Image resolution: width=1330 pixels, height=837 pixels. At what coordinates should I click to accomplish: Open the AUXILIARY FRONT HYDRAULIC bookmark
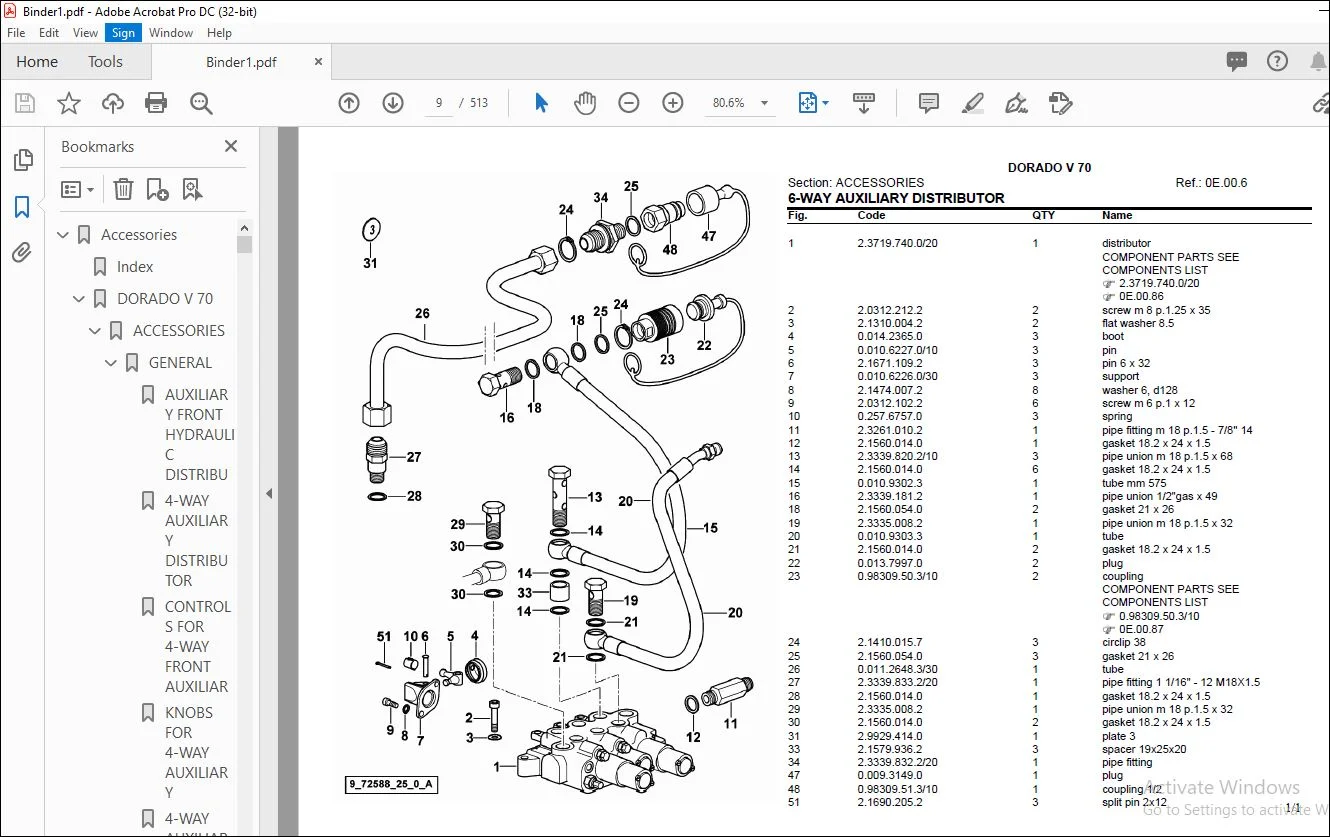point(198,435)
